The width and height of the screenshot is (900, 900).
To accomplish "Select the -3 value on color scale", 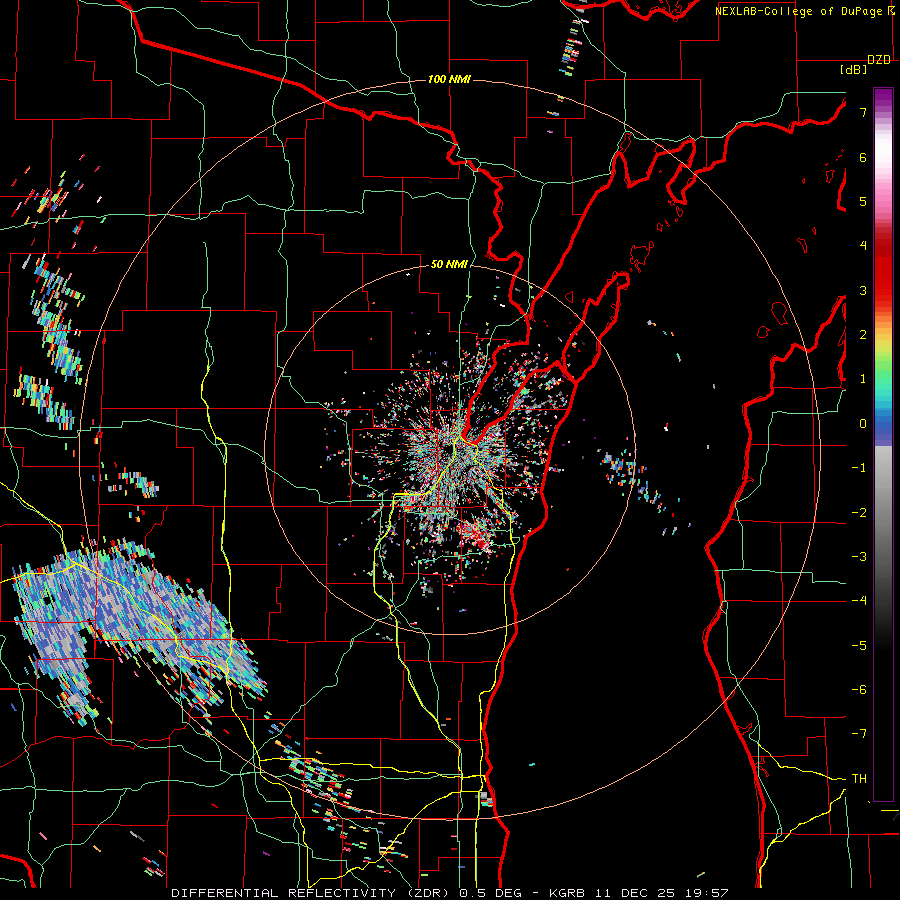I will (859, 557).
